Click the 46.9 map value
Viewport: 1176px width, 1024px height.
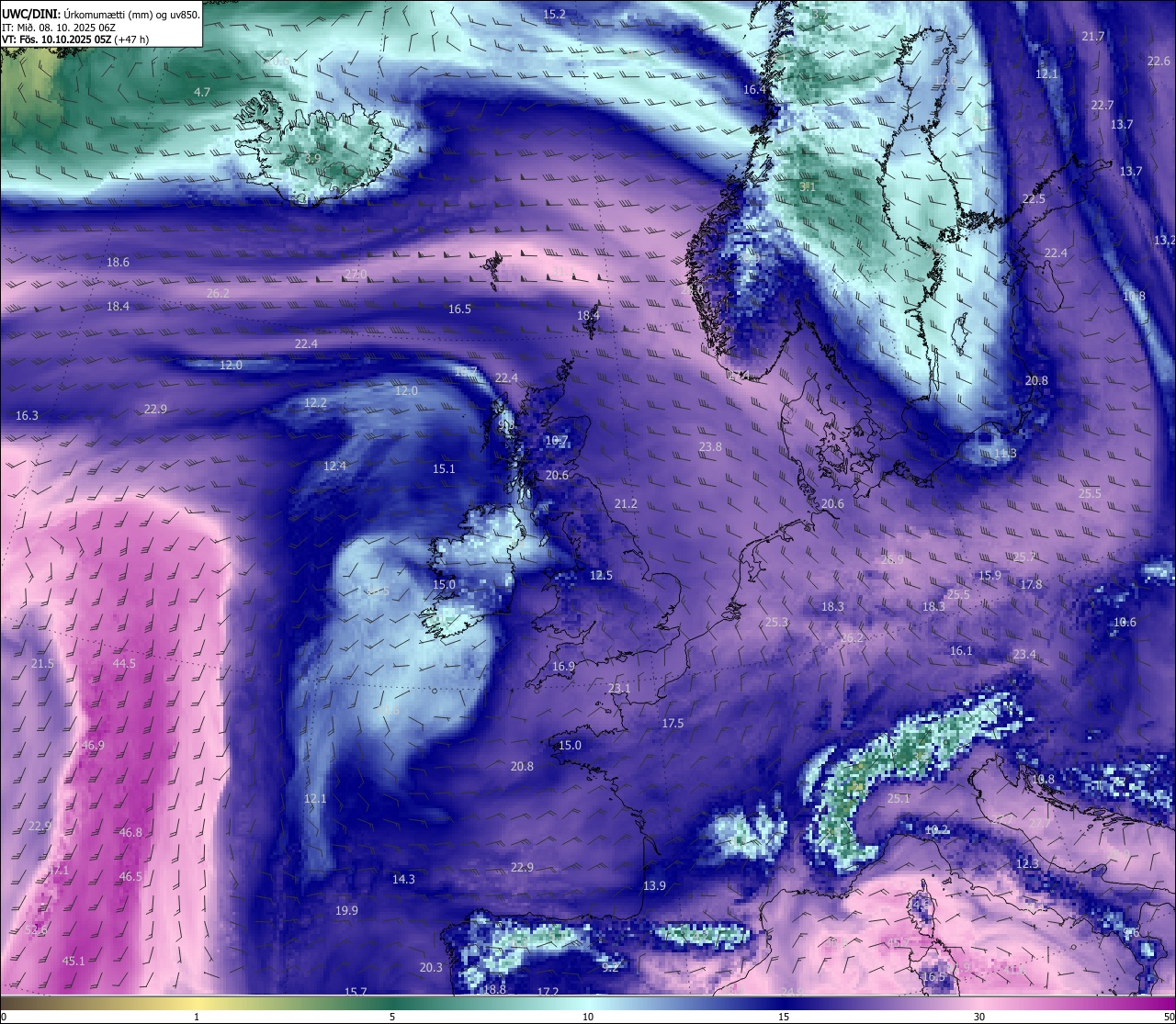[93, 745]
